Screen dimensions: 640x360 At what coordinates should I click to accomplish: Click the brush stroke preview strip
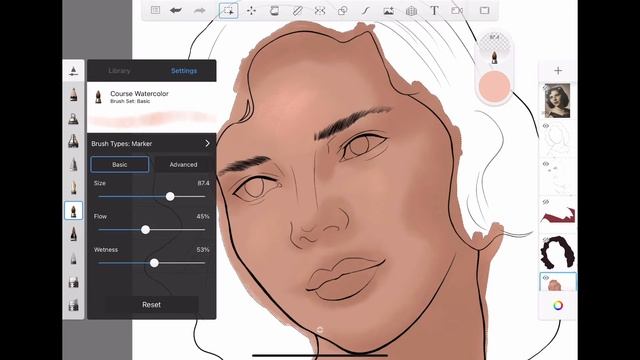[151, 119]
